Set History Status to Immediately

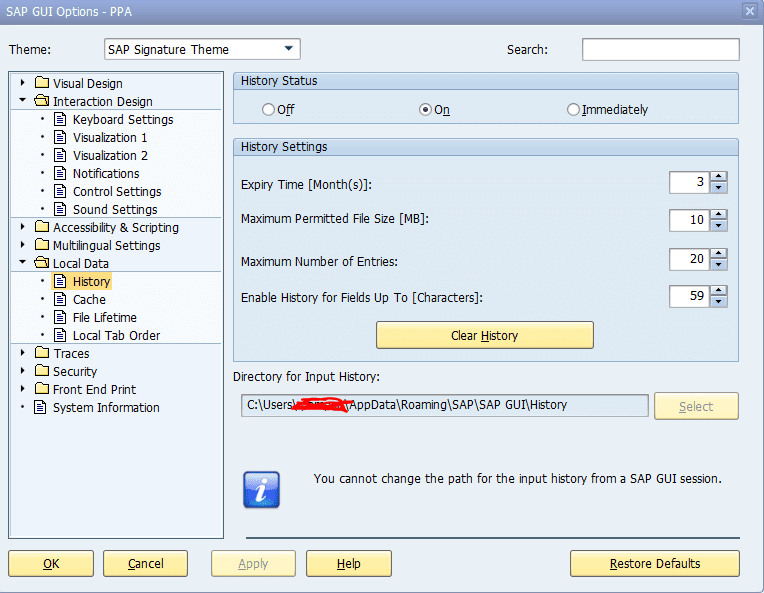[573, 110]
